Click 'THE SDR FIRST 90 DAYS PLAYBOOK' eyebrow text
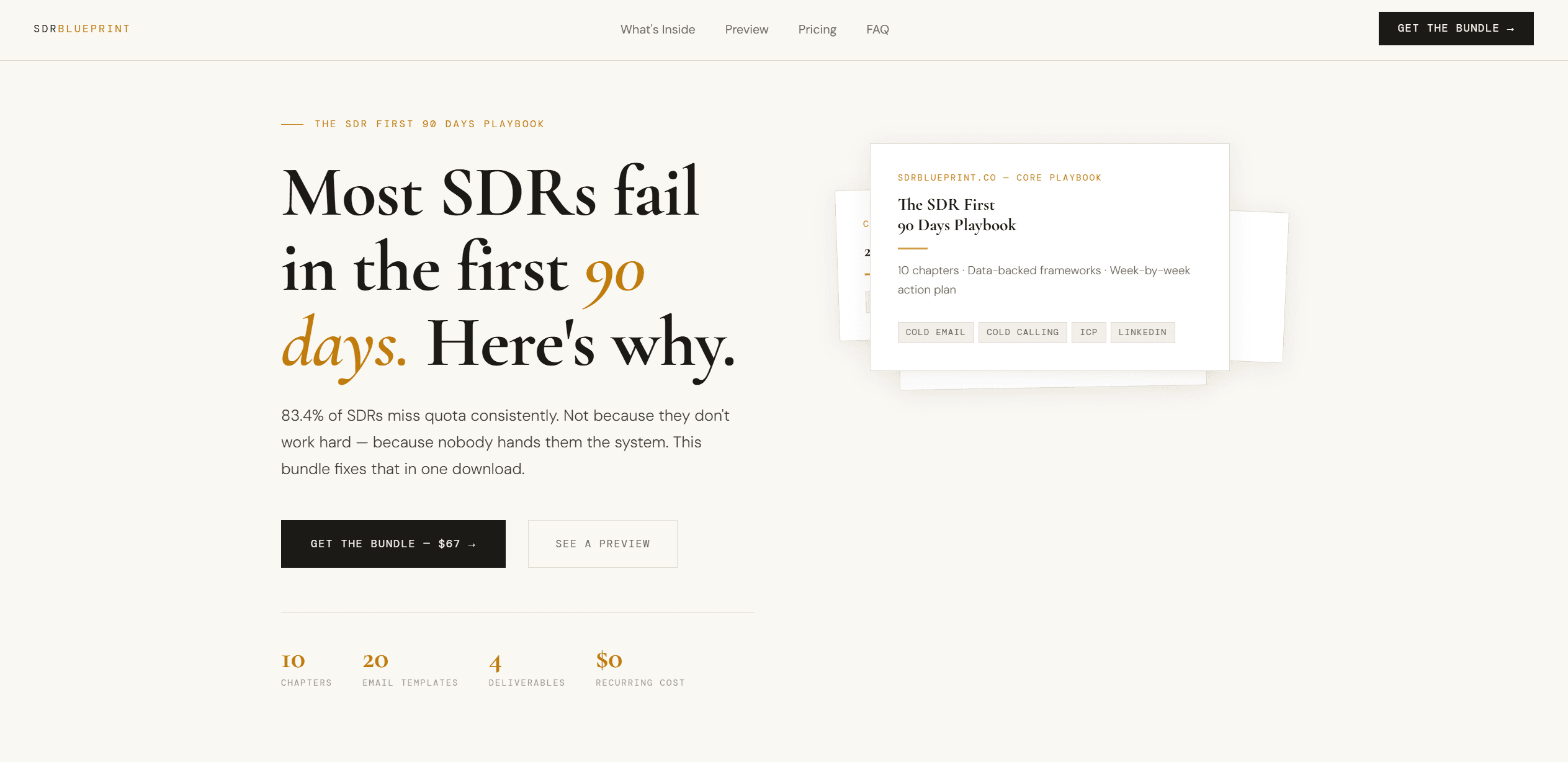The height and width of the screenshot is (762, 1568). point(429,124)
